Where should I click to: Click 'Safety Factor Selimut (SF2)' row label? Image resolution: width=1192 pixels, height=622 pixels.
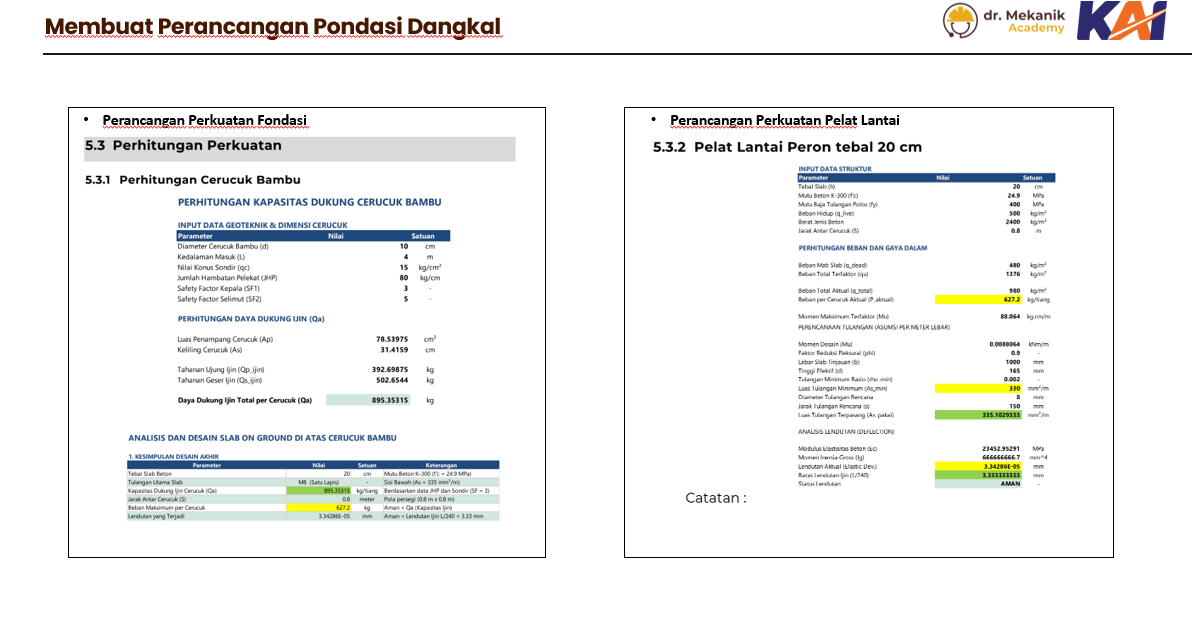220,300
